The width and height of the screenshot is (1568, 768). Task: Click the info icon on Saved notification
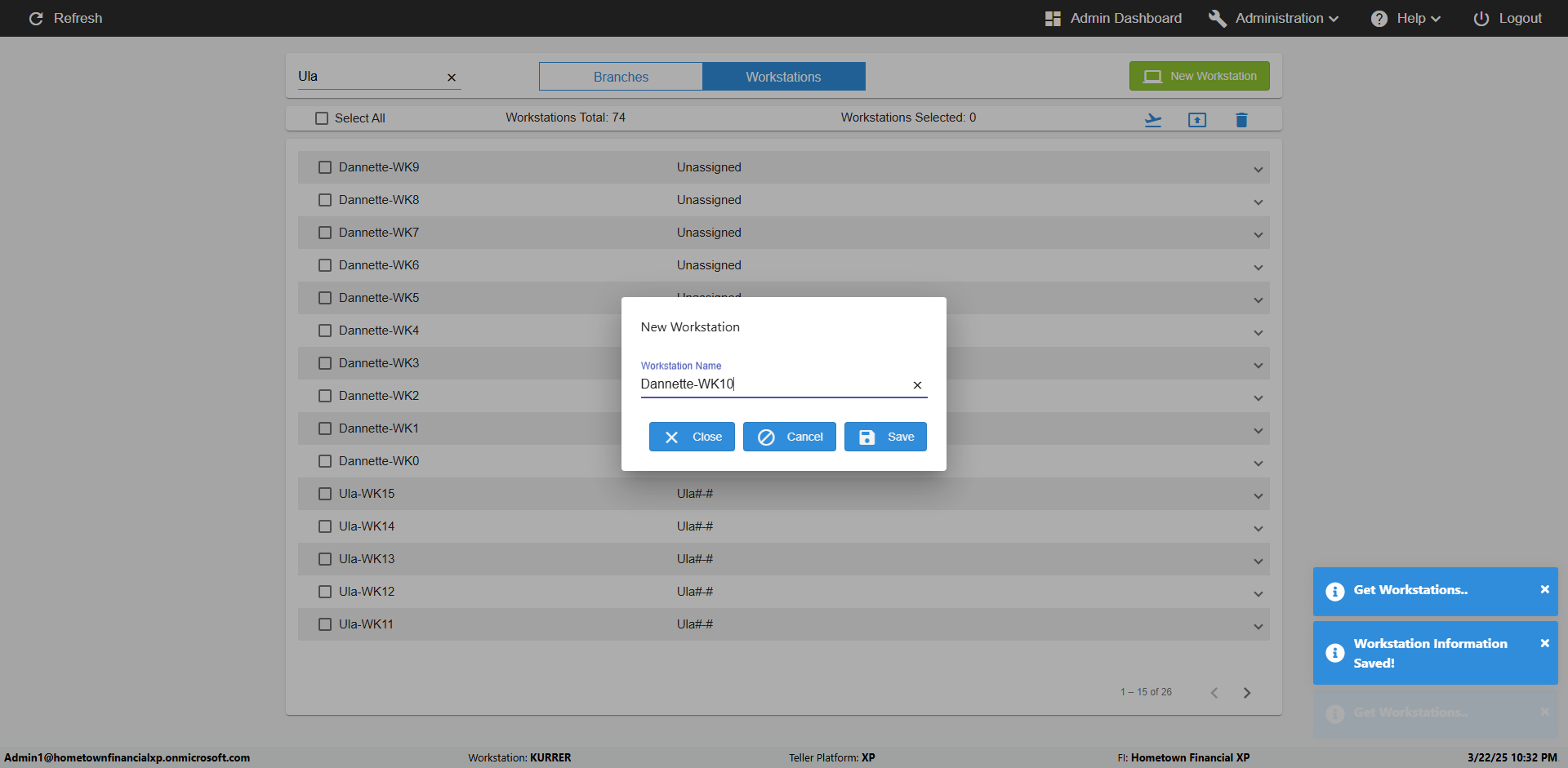[x=1335, y=653]
